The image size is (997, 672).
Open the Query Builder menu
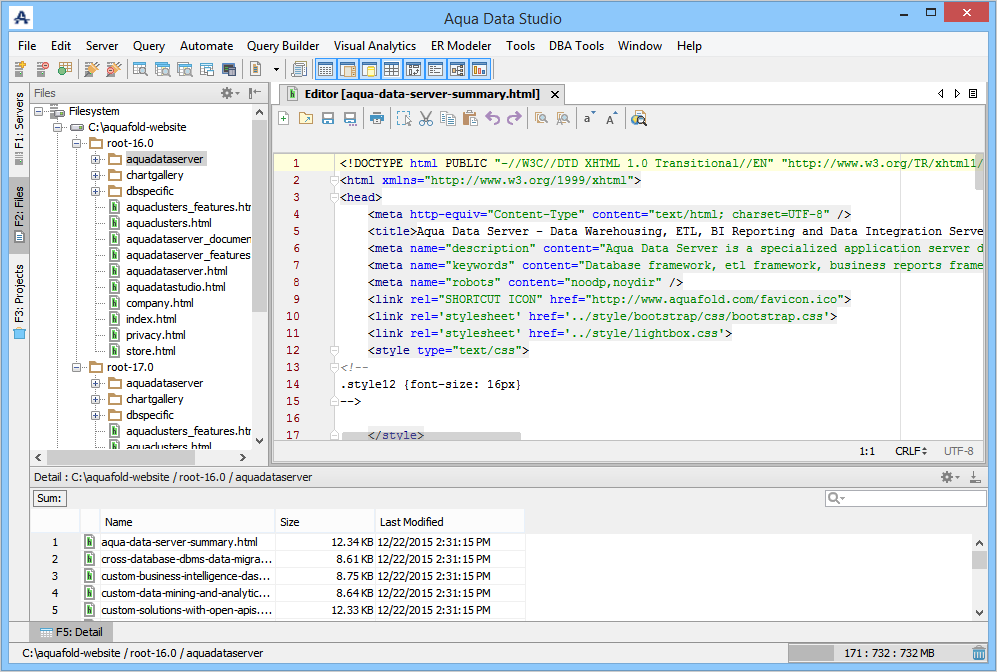pos(283,46)
